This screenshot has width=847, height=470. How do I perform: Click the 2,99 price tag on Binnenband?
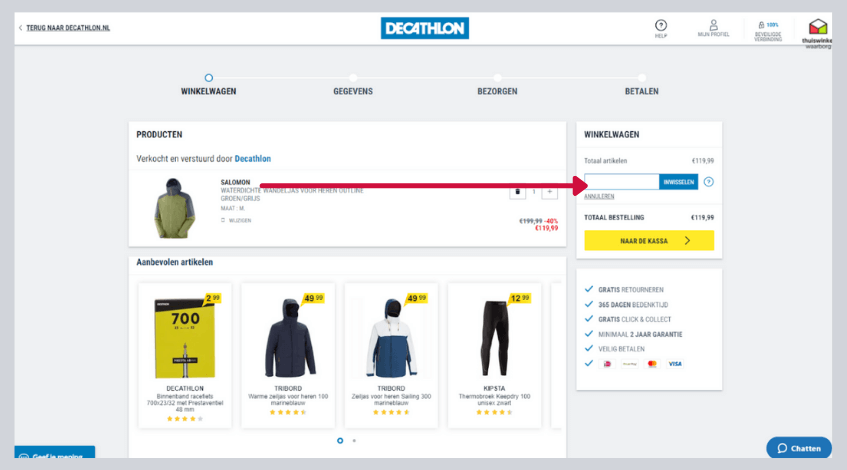click(x=212, y=298)
